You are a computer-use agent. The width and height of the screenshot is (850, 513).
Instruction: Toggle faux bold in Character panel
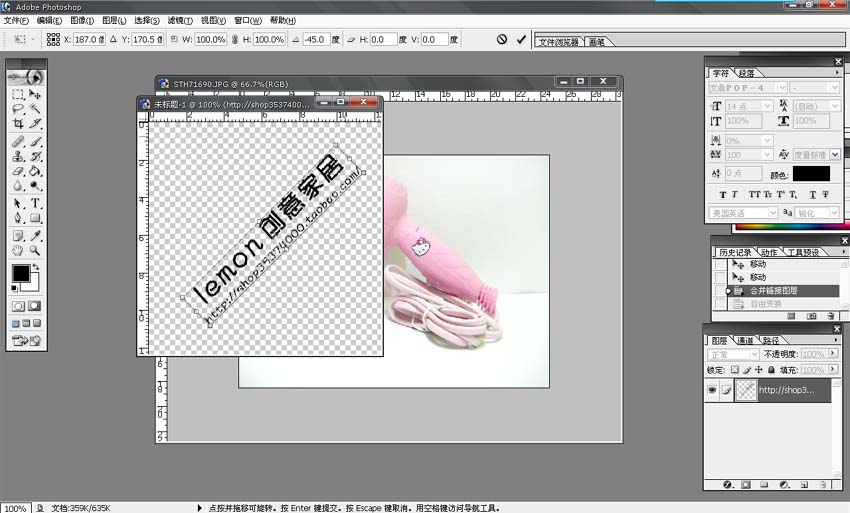tap(723, 194)
